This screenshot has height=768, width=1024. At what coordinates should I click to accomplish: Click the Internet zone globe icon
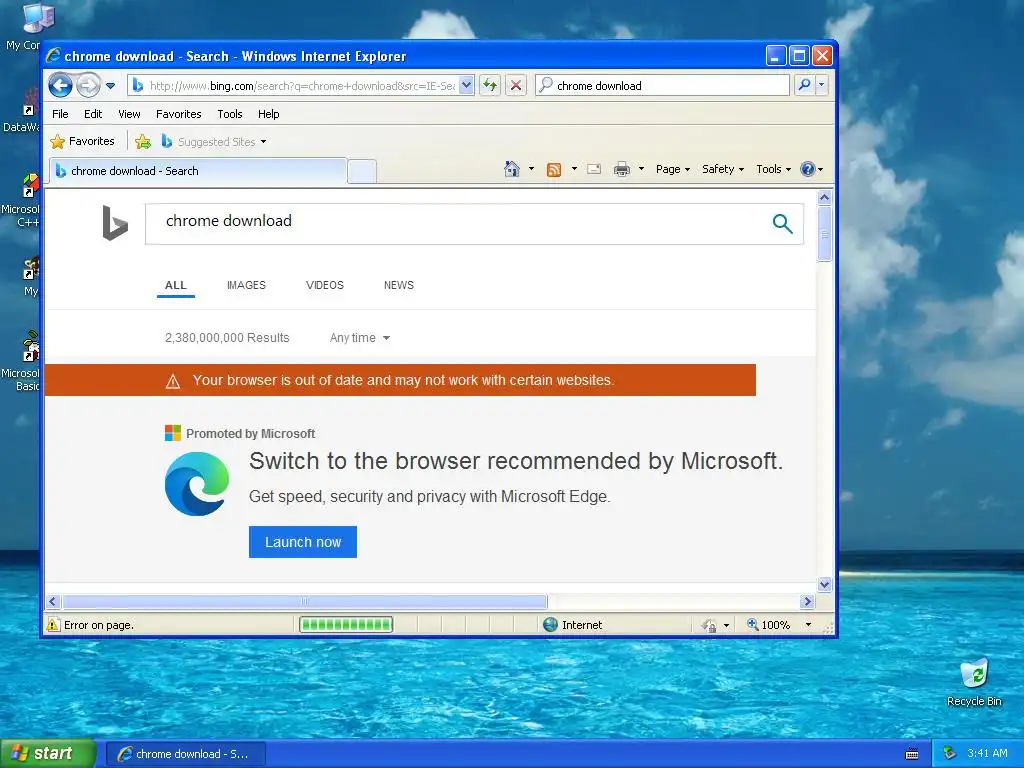pos(551,625)
